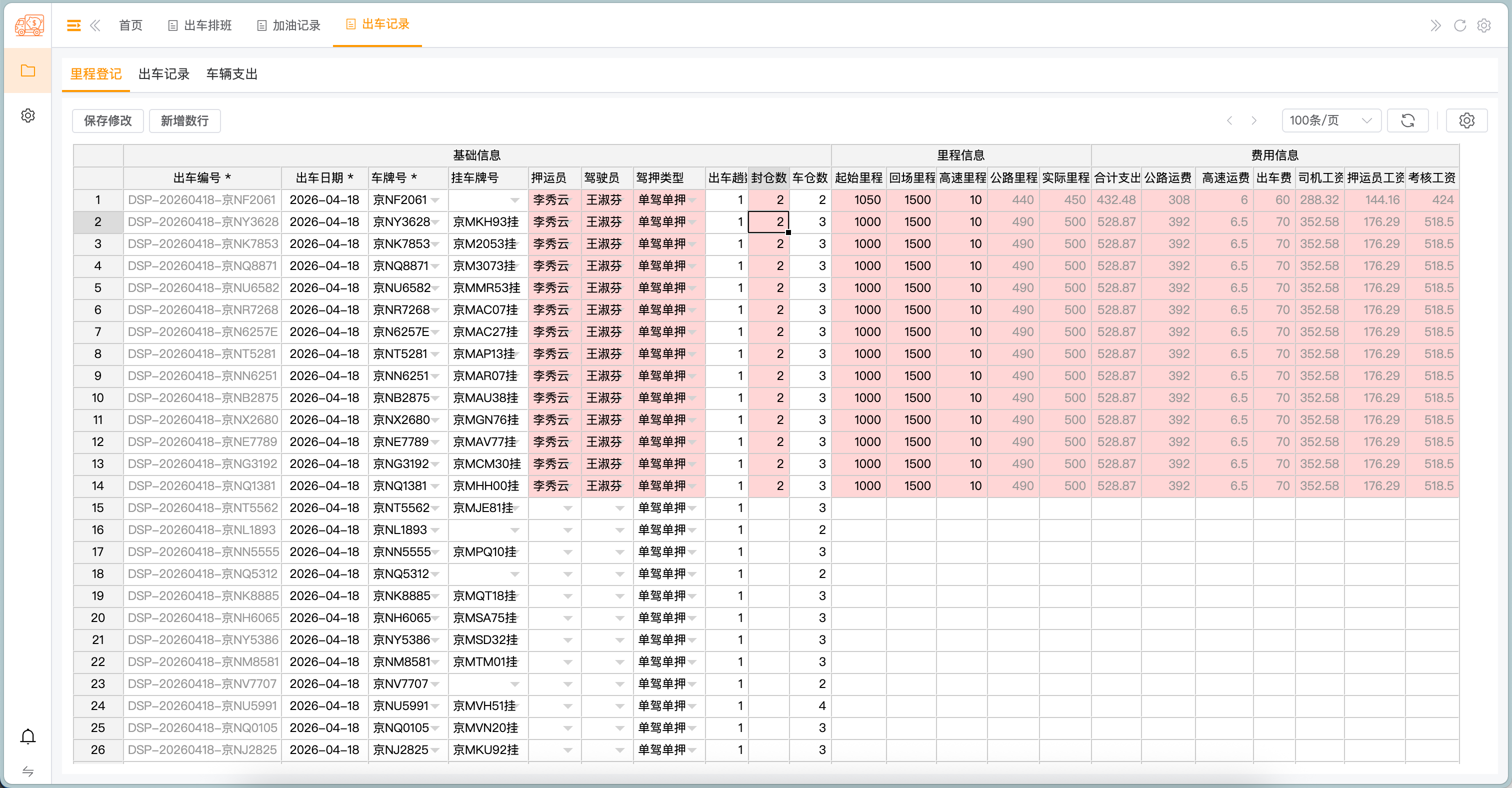Open the top-right settings gear
This screenshot has width=1512, height=788.
[1484, 25]
